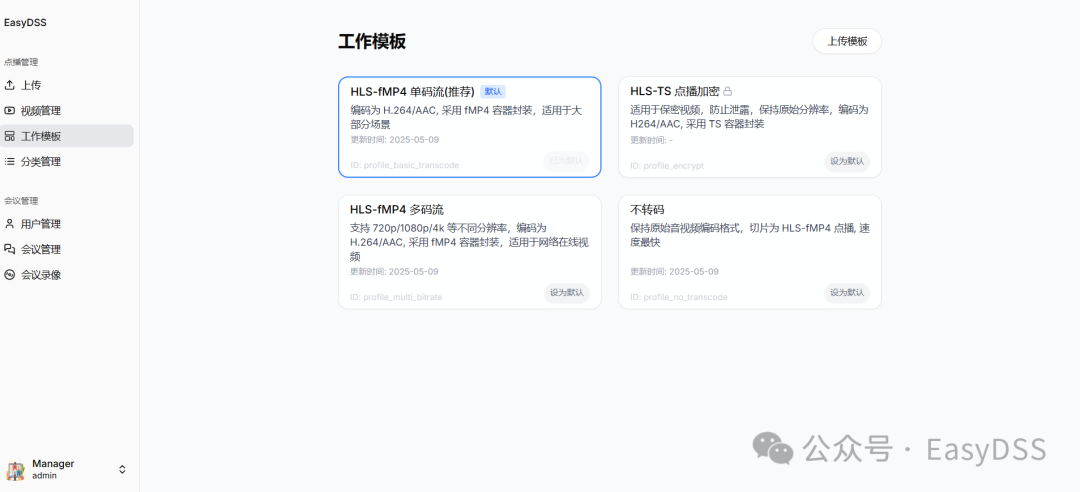The height and width of the screenshot is (492, 1080).
Task: Click the 多码流 card description text
Action: click(x=470, y=243)
